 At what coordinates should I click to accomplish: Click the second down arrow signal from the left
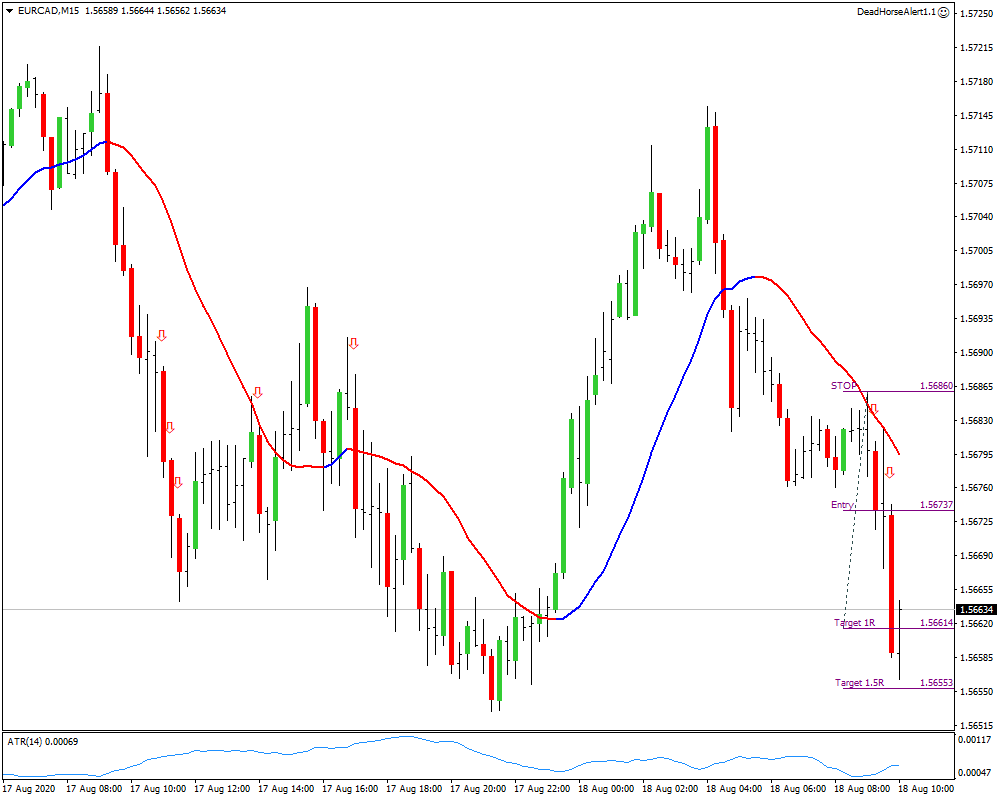(170, 428)
